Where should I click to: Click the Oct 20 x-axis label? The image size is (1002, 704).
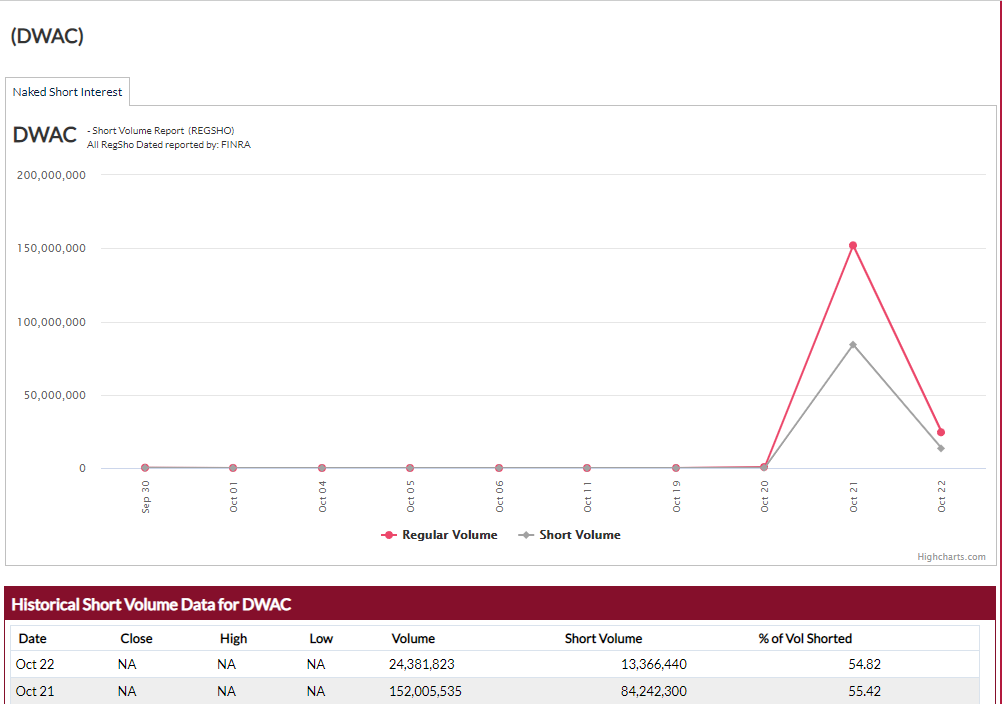(764, 496)
